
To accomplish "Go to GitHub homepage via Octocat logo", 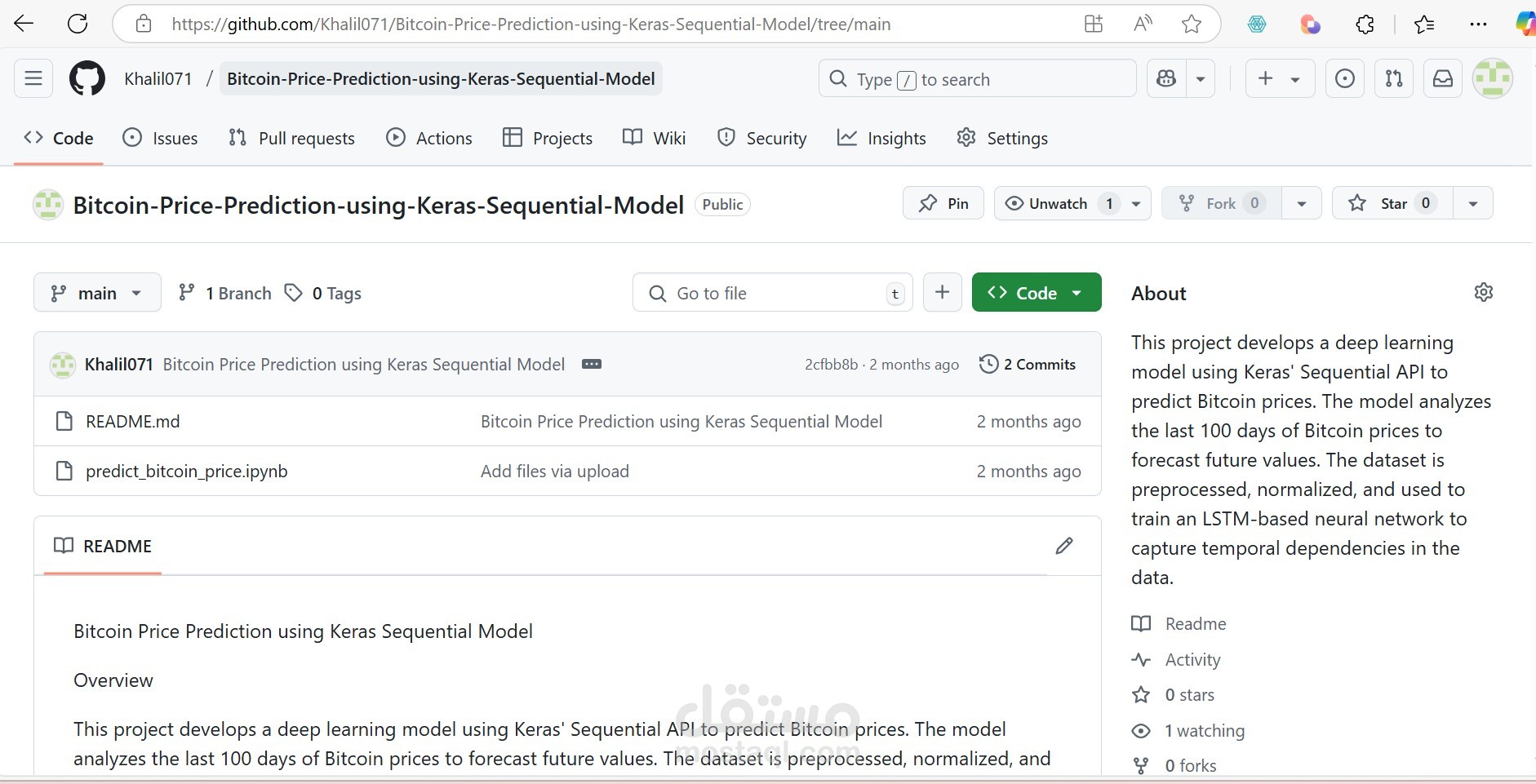I will click(87, 79).
